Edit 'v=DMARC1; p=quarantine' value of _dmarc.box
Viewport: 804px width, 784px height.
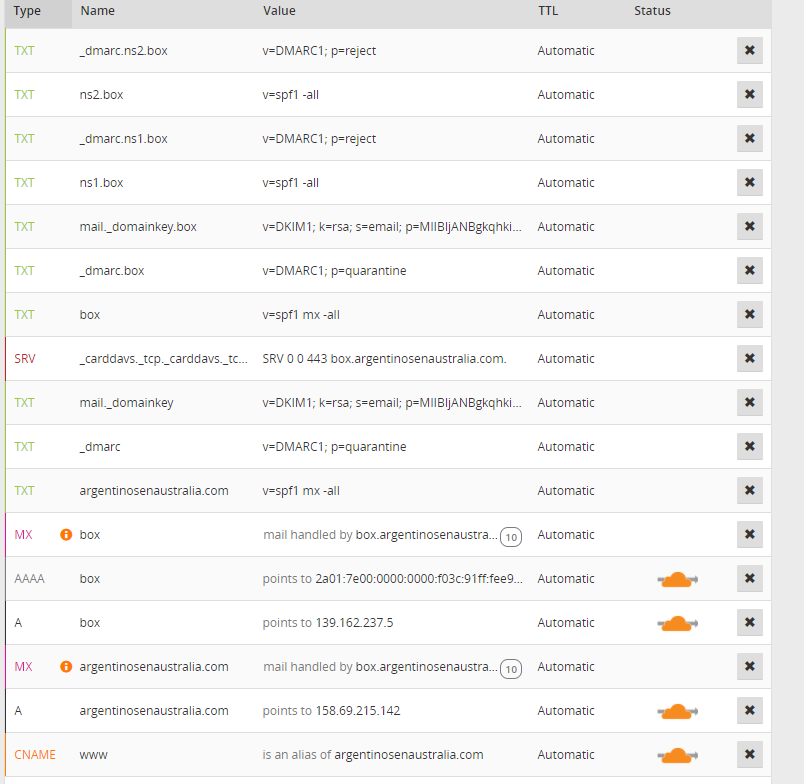334,271
